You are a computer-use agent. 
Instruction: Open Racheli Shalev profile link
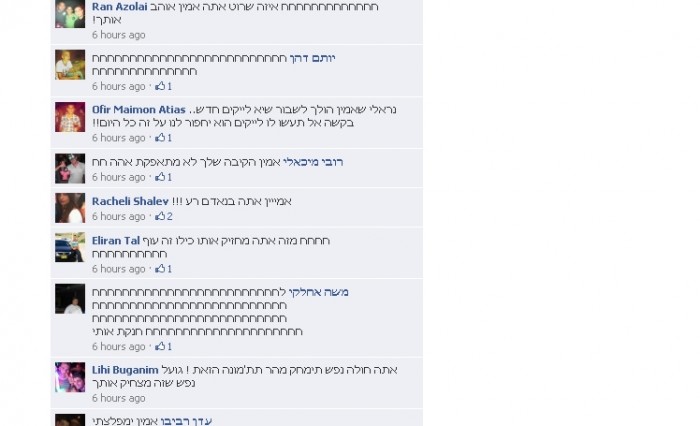[x=130, y=201]
